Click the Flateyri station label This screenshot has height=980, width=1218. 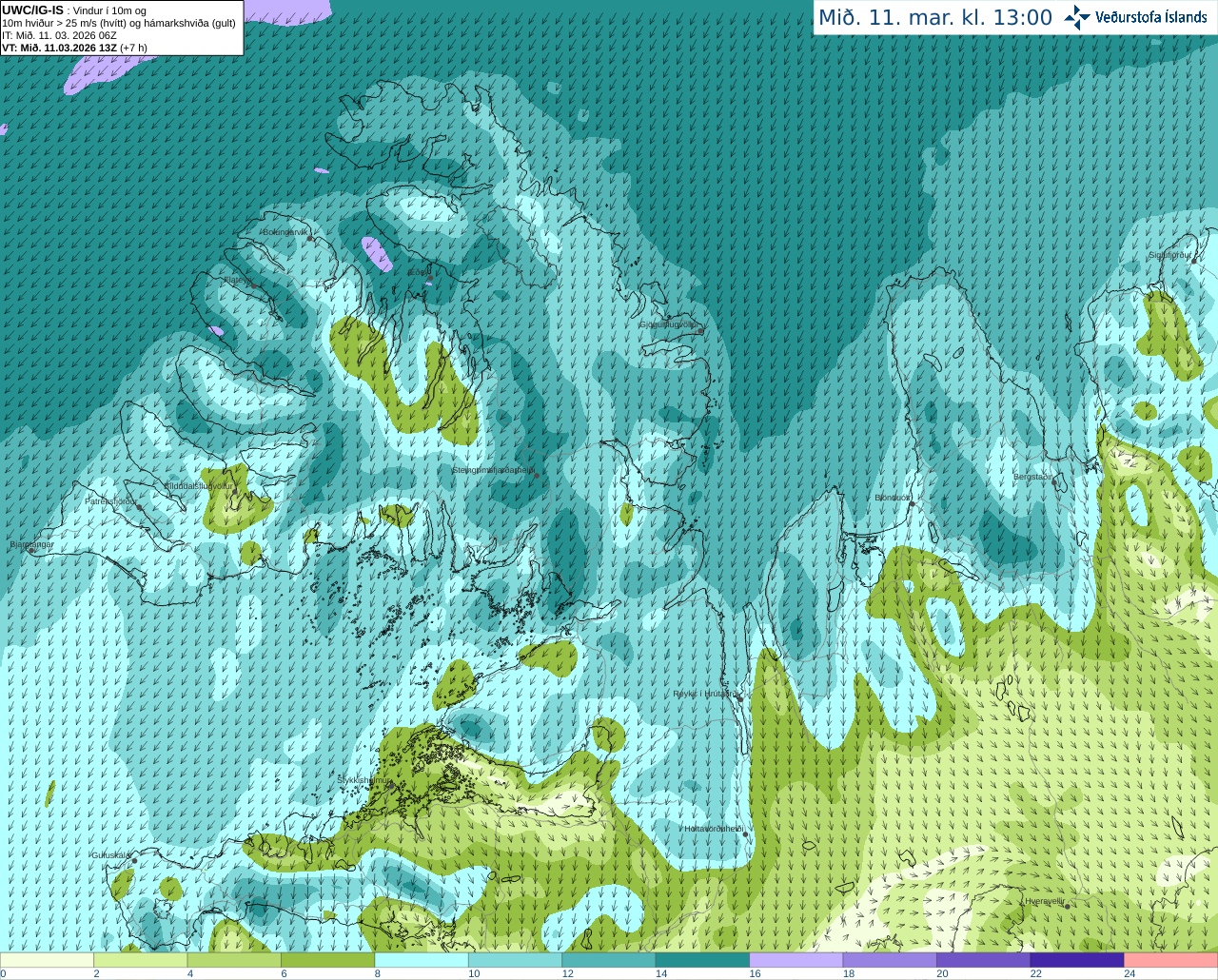pyautogui.click(x=237, y=280)
